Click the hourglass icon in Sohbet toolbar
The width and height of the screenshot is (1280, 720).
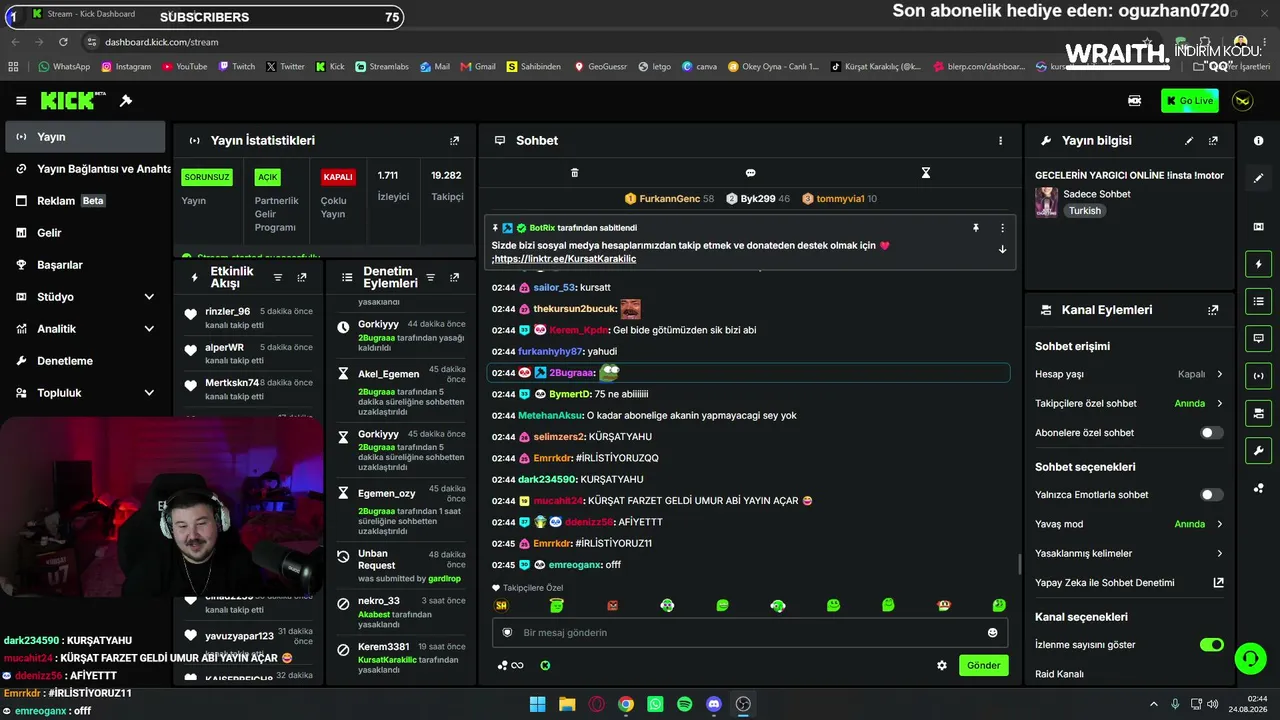pos(925,173)
